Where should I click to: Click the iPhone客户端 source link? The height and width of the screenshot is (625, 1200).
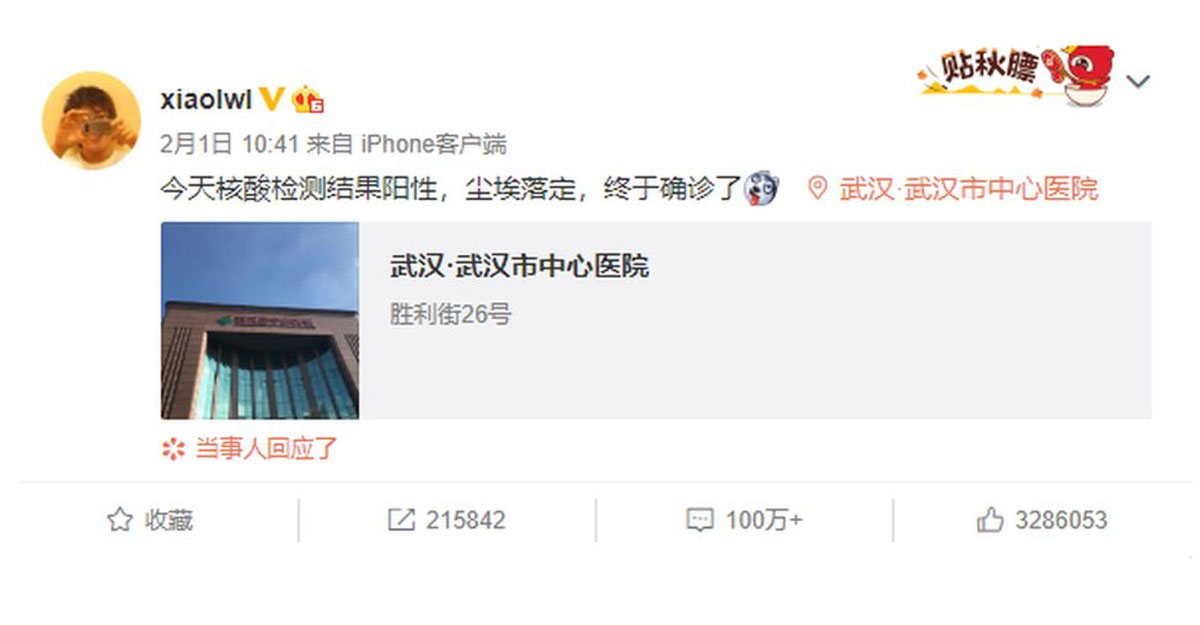tap(433, 144)
